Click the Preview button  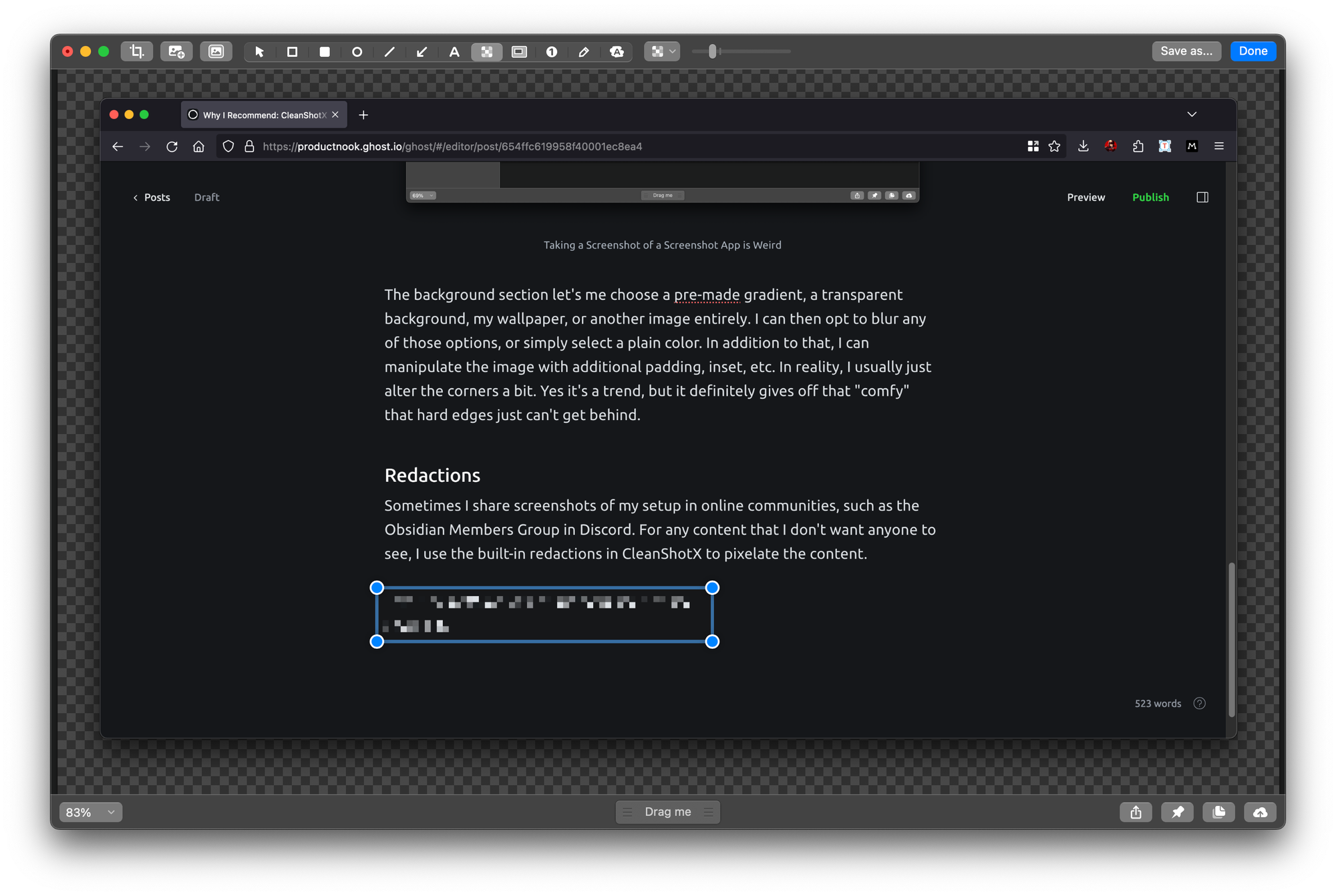tap(1085, 197)
